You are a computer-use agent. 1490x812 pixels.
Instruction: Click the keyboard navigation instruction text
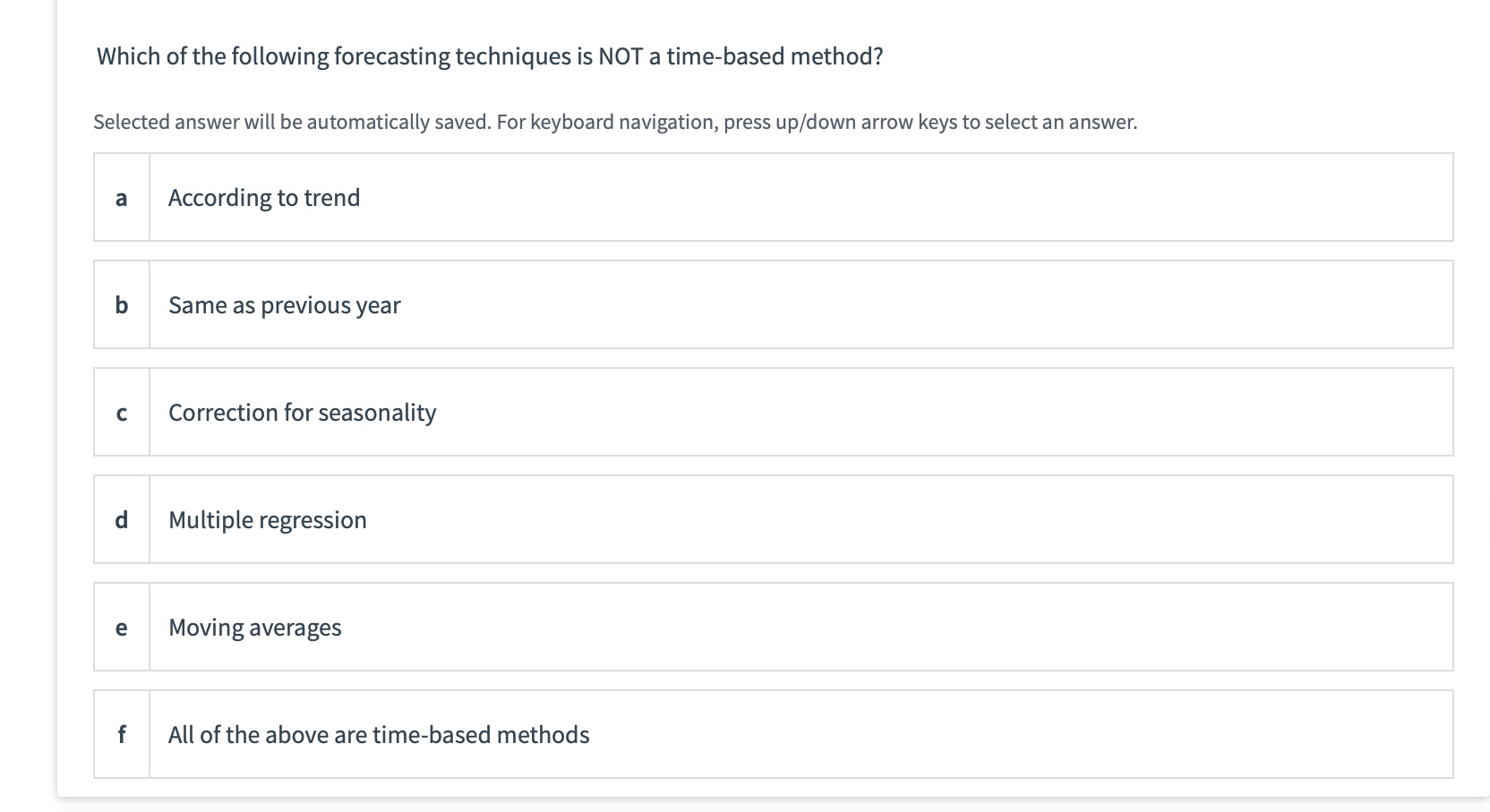615,121
